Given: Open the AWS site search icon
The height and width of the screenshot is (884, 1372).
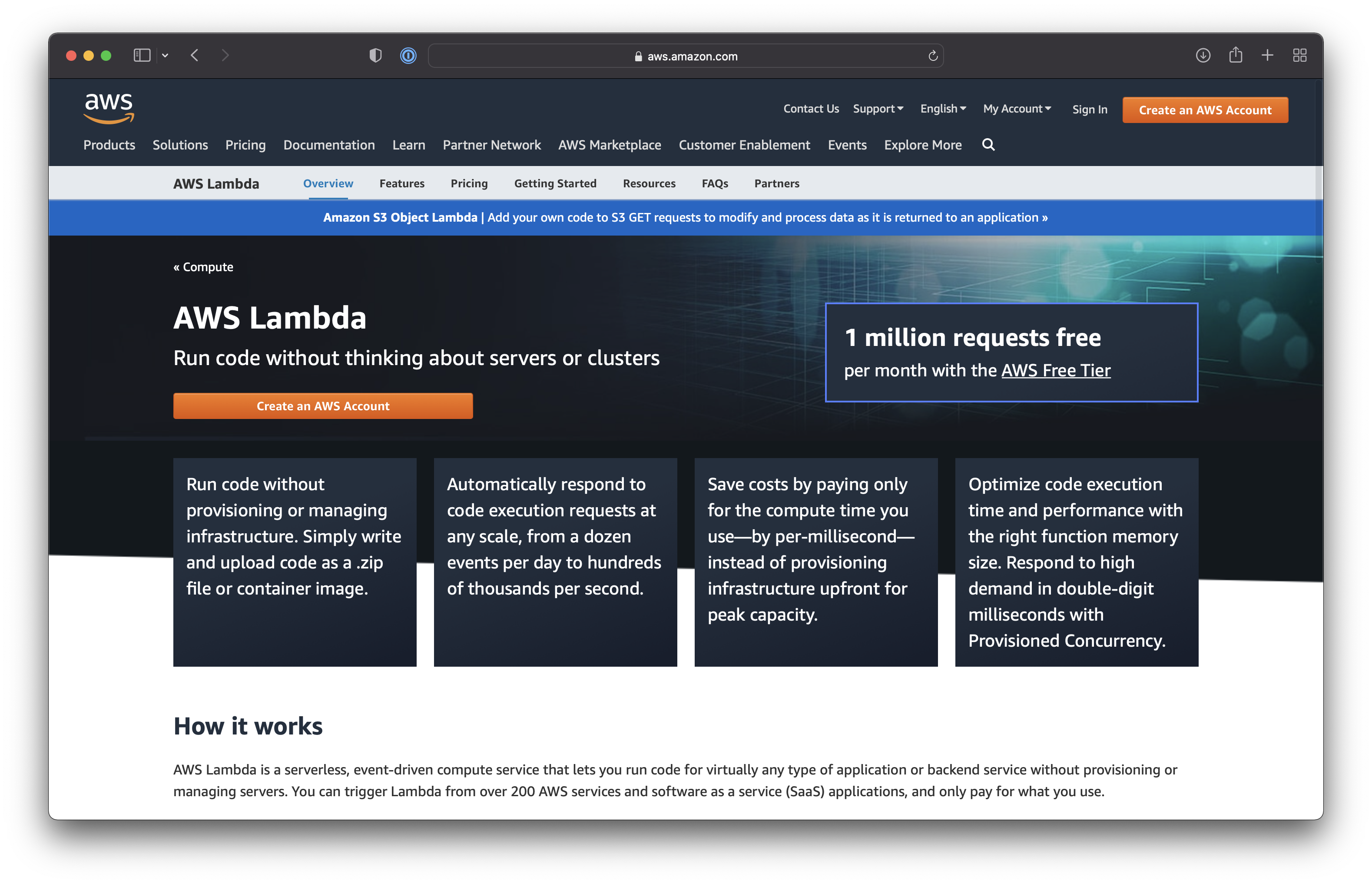Looking at the screenshot, I should click(988, 145).
